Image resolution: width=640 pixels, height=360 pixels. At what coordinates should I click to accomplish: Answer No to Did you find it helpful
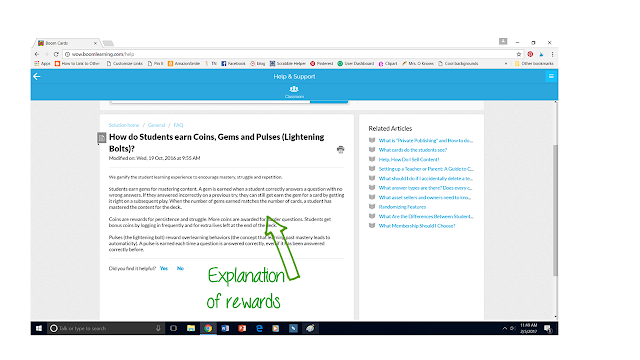click(x=180, y=268)
